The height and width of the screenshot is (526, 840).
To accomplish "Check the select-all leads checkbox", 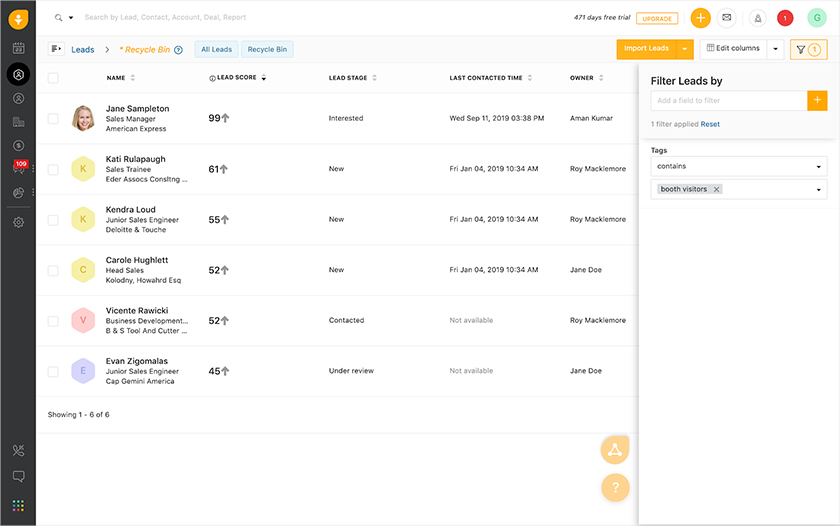I will [x=53, y=78].
